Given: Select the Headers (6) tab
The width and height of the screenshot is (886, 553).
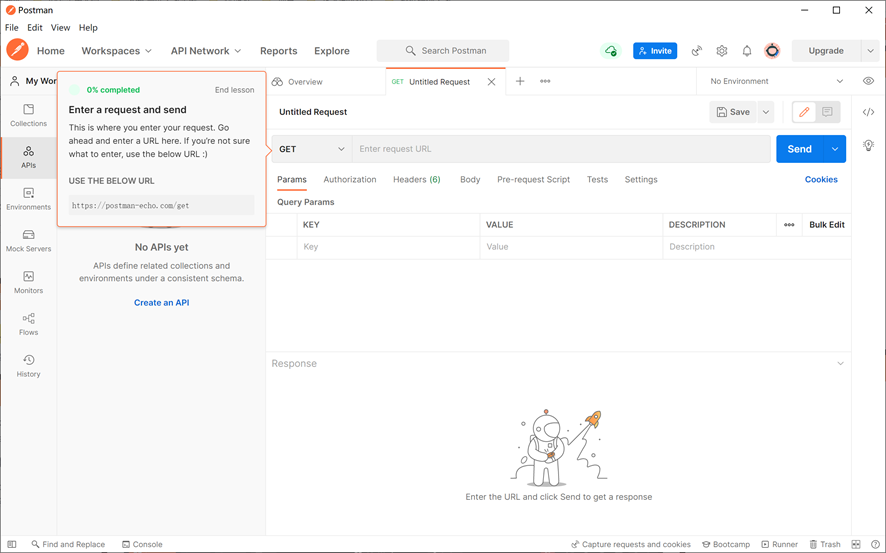Looking at the screenshot, I should point(416,180).
